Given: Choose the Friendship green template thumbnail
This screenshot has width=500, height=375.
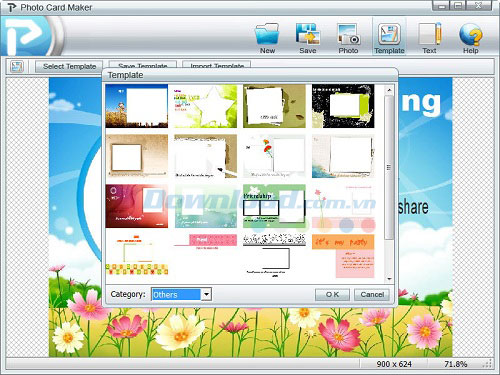Looking at the screenshot, I should [274, 206].
